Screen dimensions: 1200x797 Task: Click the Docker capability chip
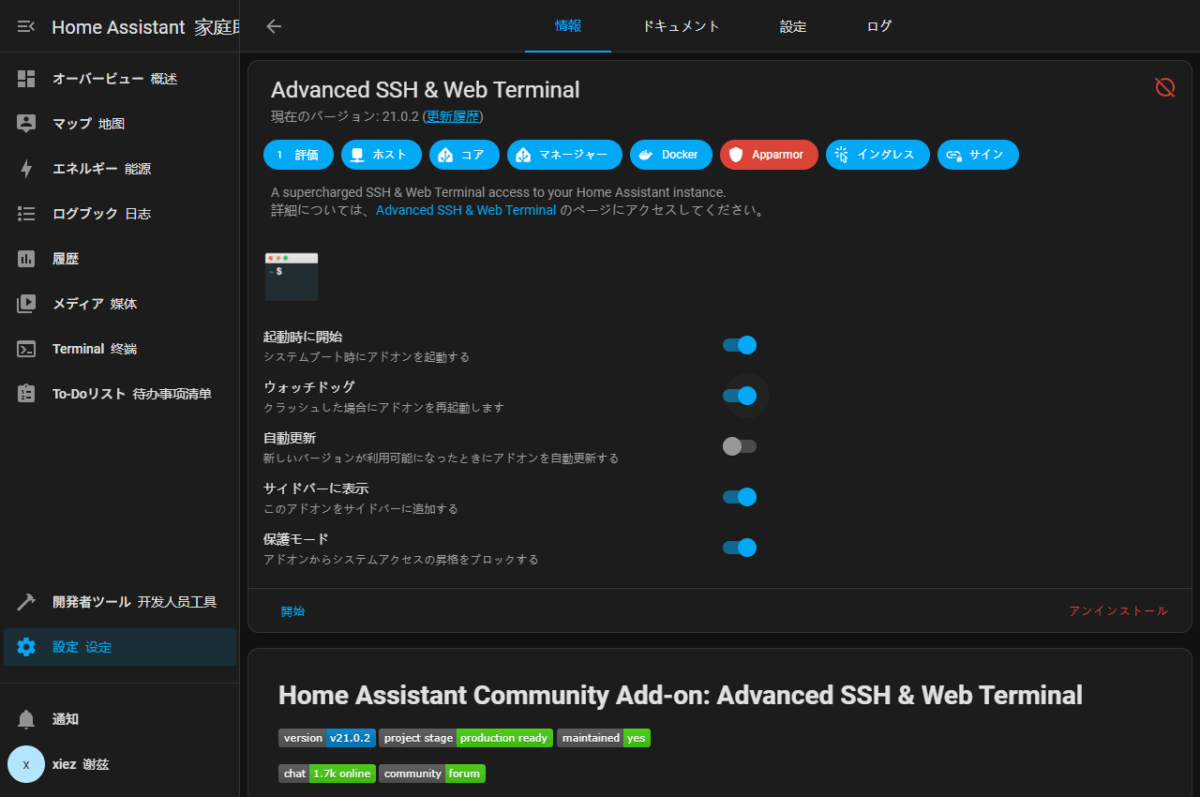coord(671,155)
